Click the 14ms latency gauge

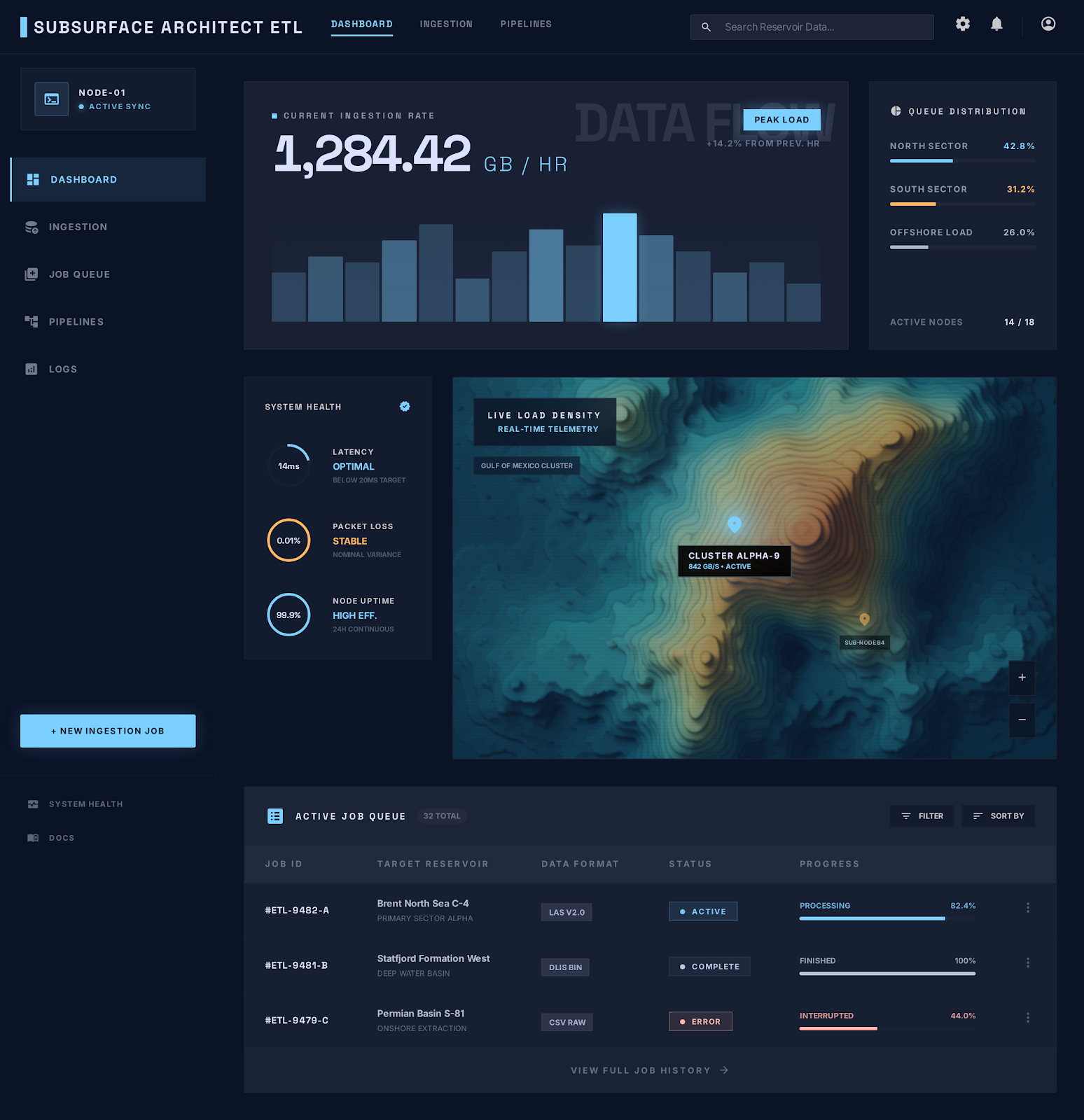[x=289, y=466]
